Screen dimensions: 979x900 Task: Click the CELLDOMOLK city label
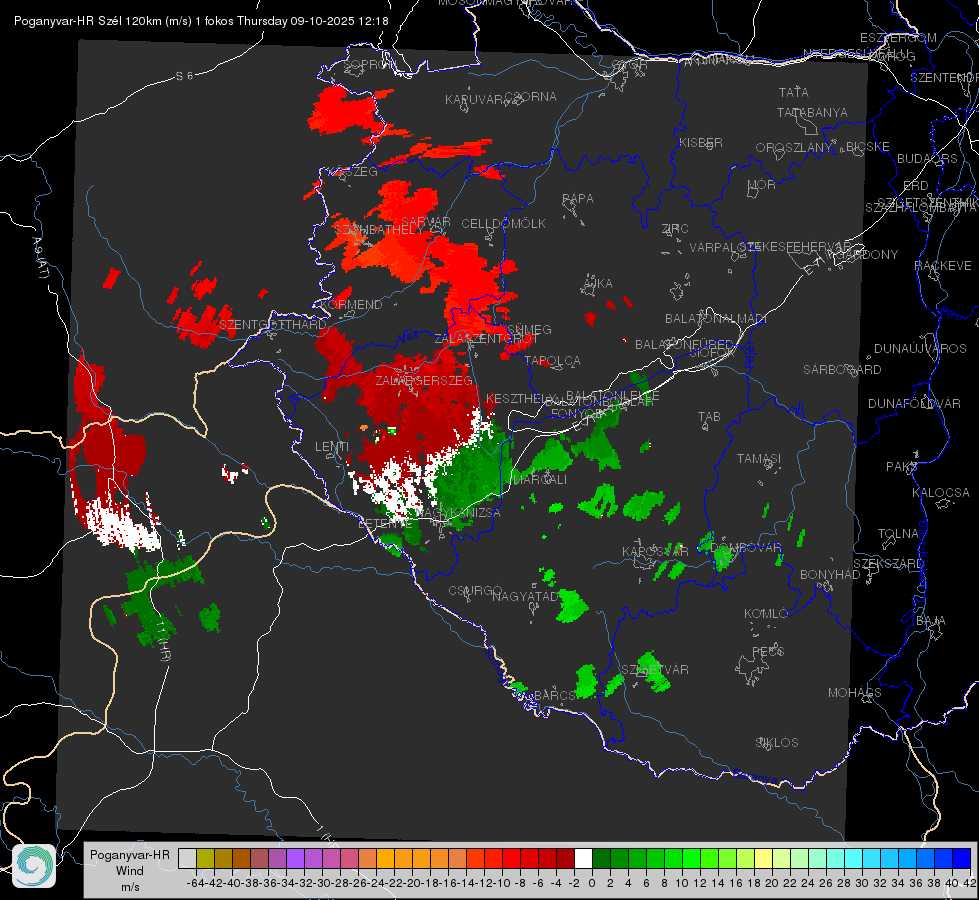point(503,224)
